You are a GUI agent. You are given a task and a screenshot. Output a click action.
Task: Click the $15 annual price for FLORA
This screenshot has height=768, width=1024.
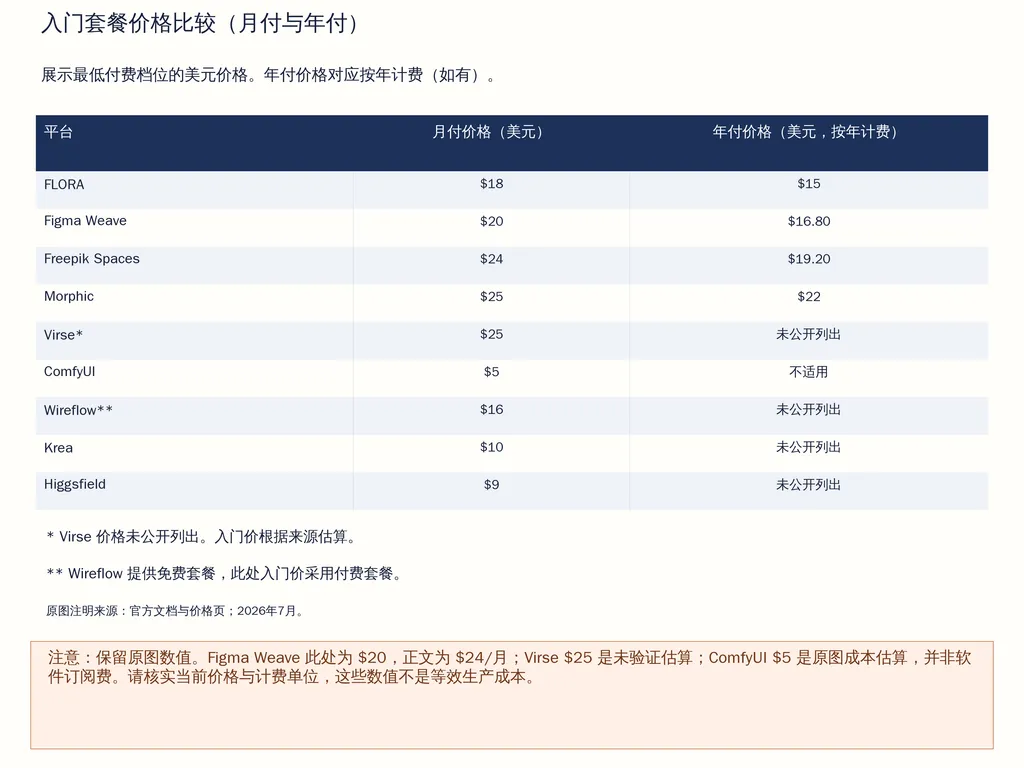pos(808,184)
